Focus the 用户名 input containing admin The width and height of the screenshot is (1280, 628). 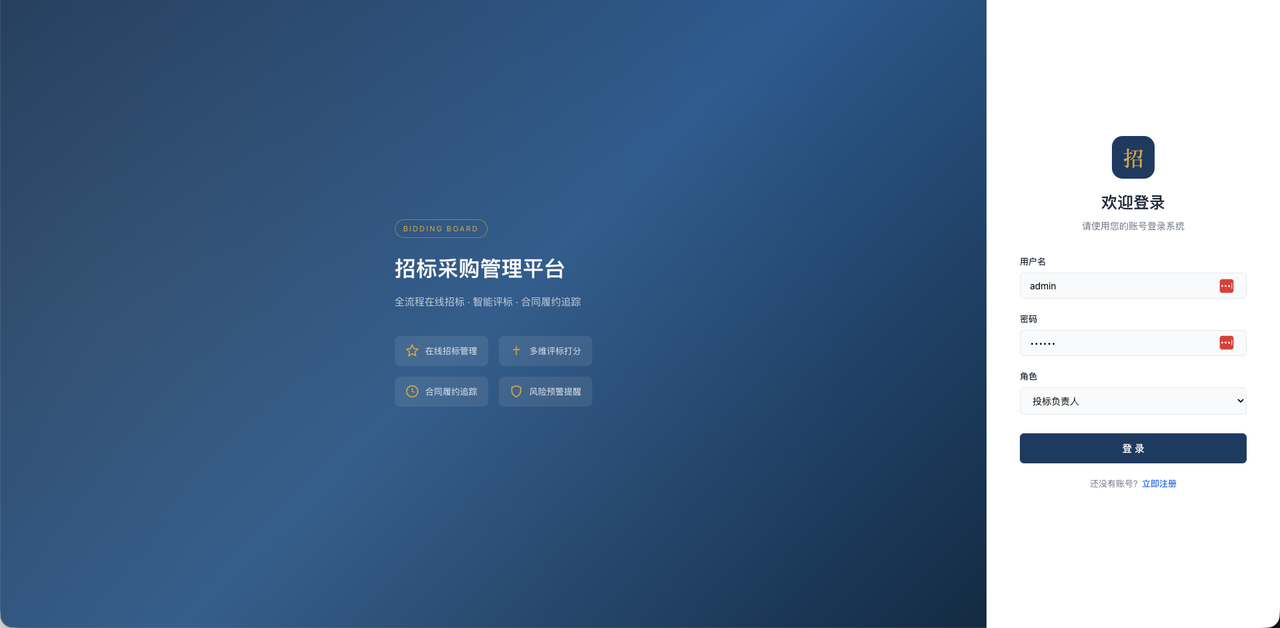1133,286
